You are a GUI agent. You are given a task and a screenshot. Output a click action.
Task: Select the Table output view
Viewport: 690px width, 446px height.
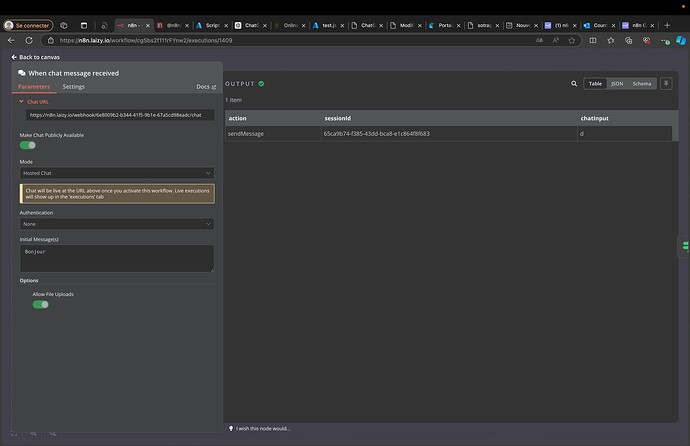(x=595, y=84)
